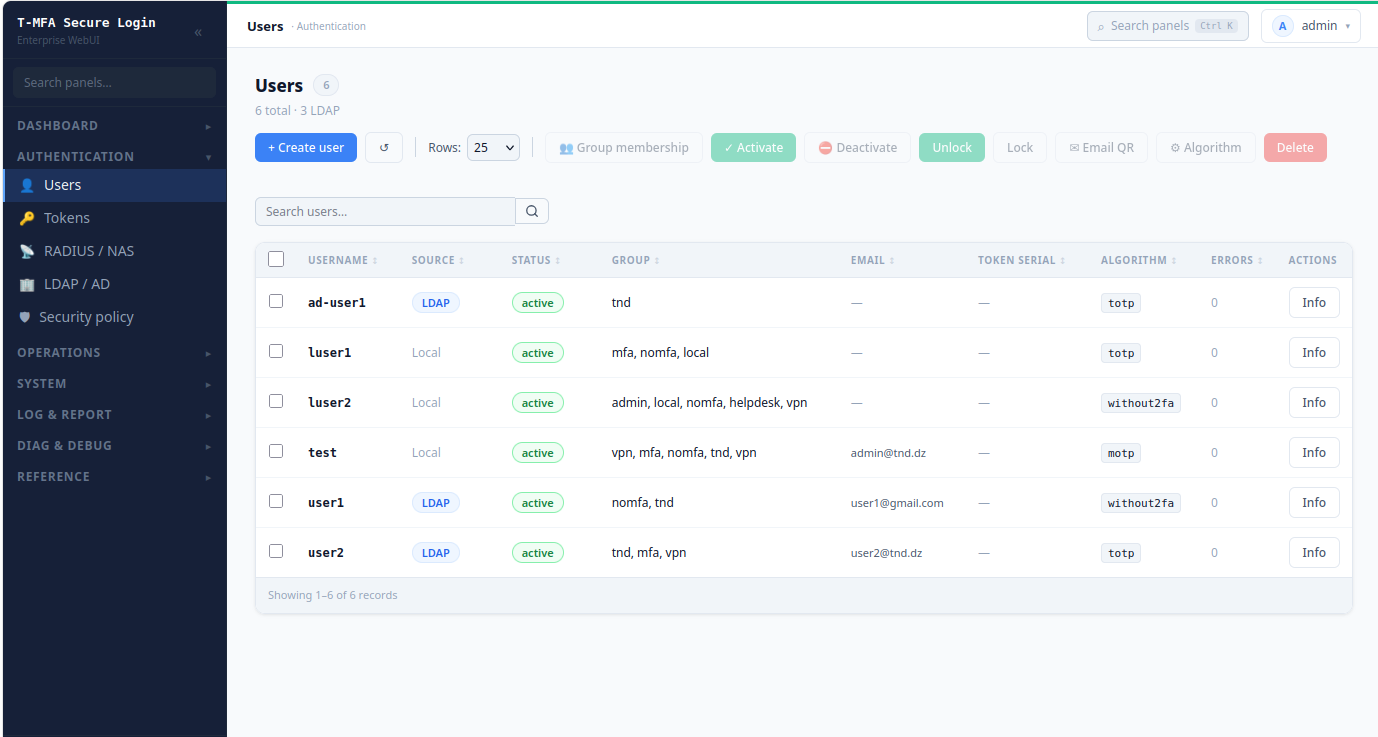This screenshot has width=1378, height=737.
Task: Expand the Operations sidebar section
Action: [x=113, y=353]
